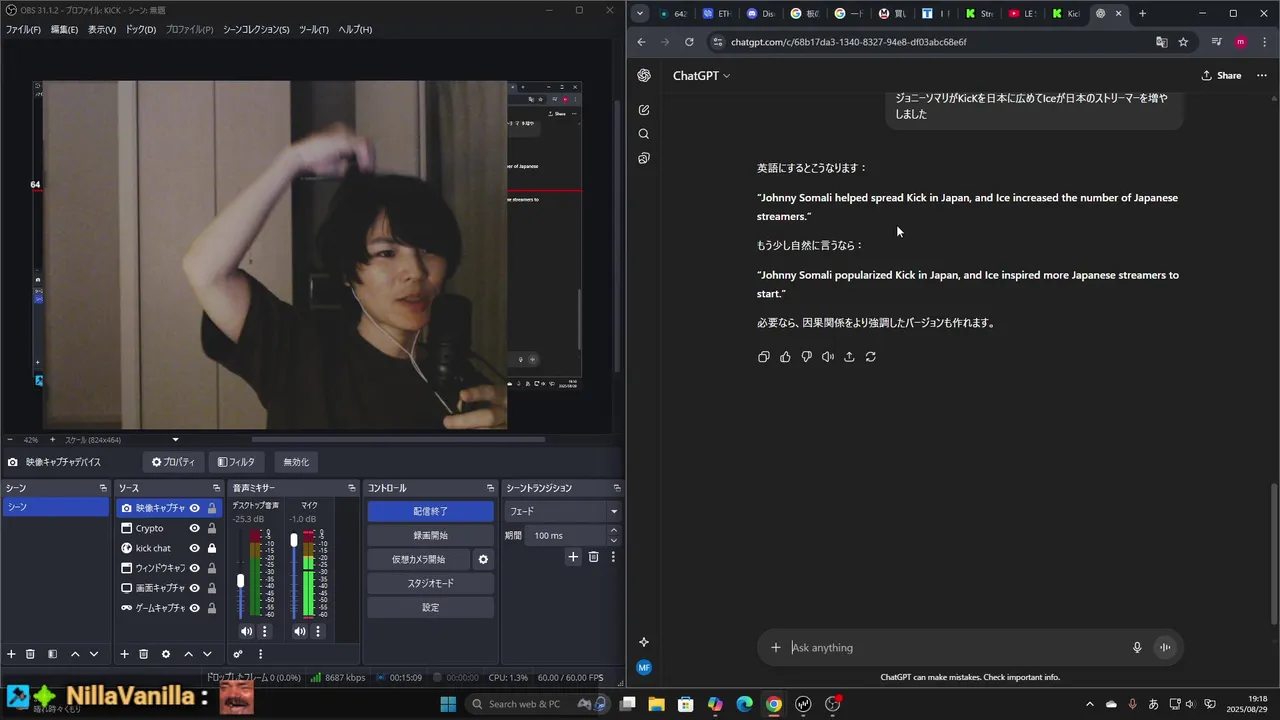The width and height of the screenshot is (1280, 720).
Task: Delete the selected source in Sources dock
Action: [143, 654]
